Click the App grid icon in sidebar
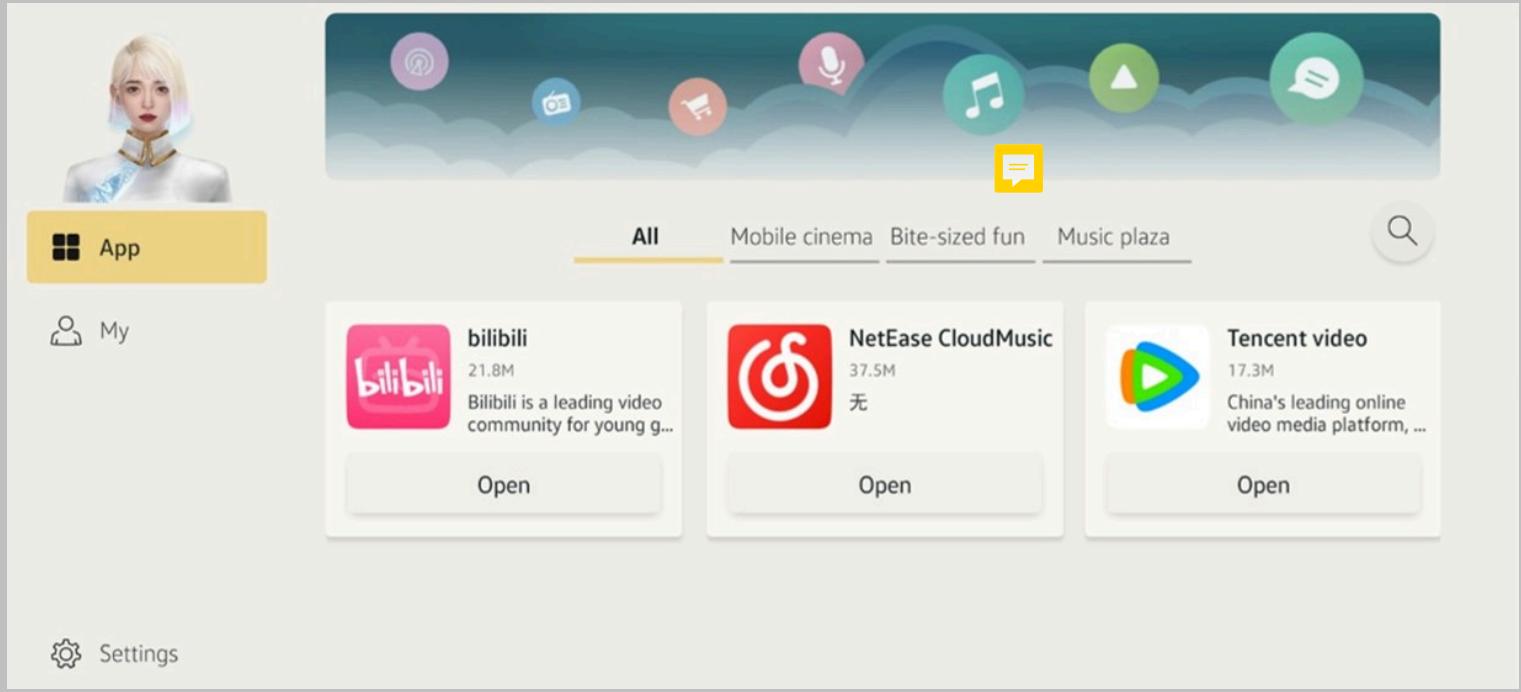 pyautogui.click(x=66, y=248)
